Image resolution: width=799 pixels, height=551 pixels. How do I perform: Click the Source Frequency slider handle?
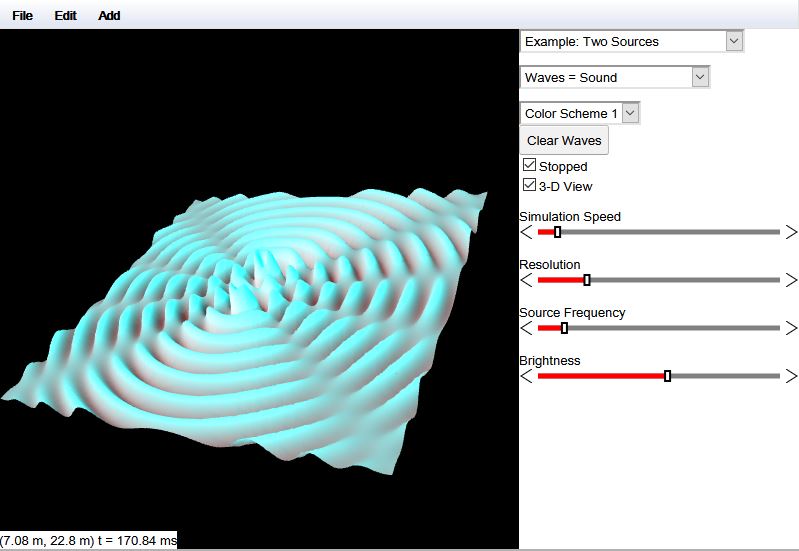[x=564, y=328]
